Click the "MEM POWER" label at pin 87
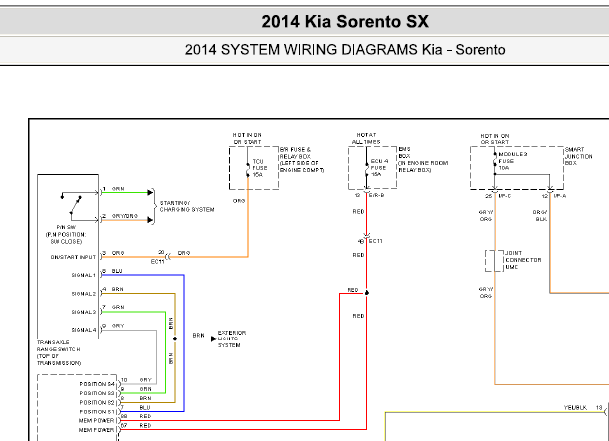609x441 pixels. [96, 430]
